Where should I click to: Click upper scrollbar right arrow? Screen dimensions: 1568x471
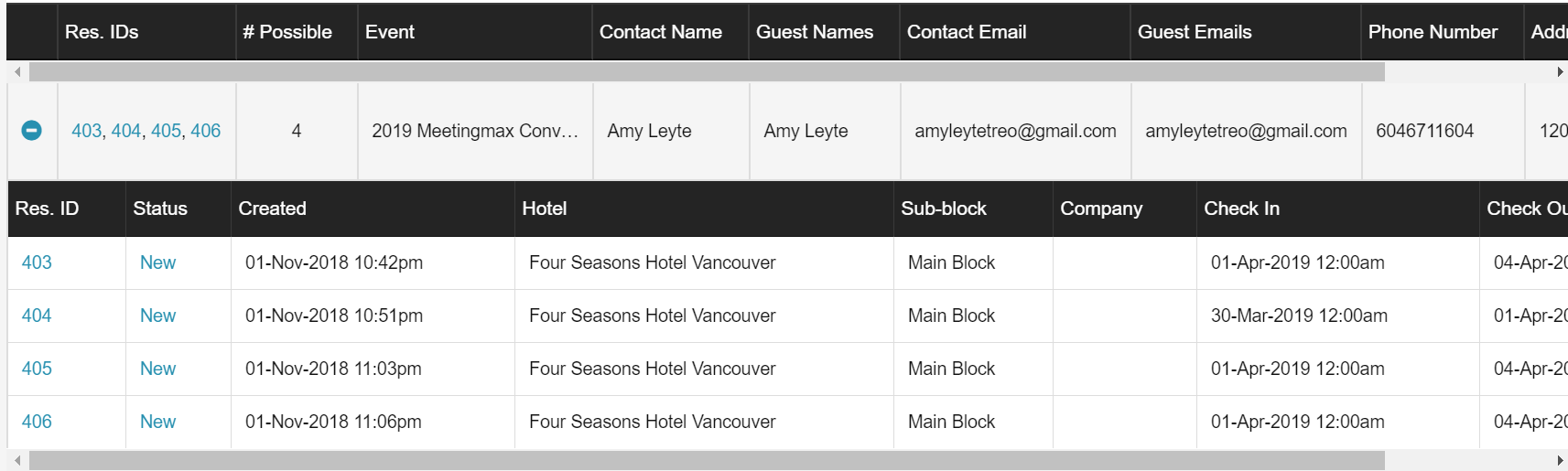click(x=1560, y=72)
